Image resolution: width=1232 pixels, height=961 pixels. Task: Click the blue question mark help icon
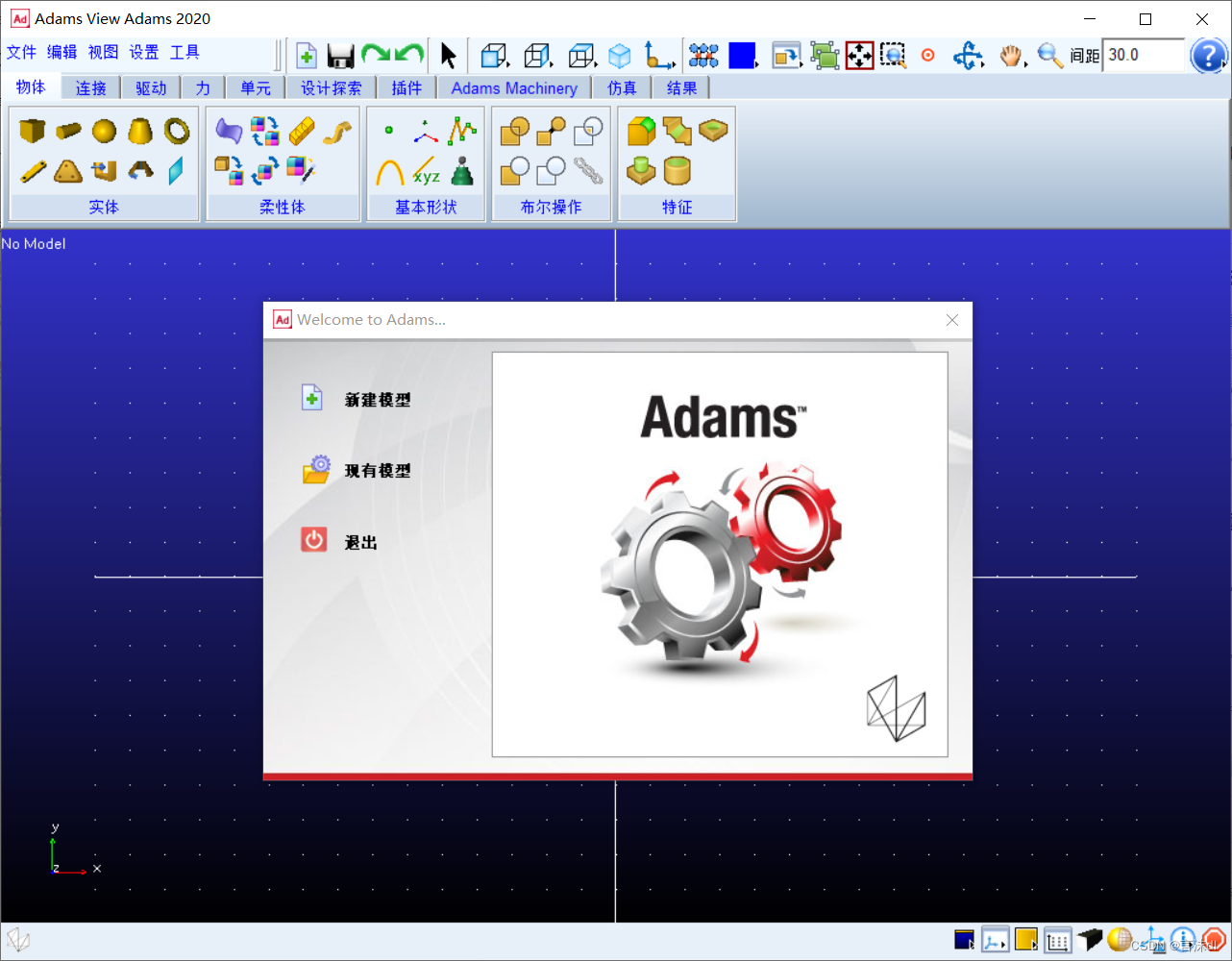pos(1209,56)
